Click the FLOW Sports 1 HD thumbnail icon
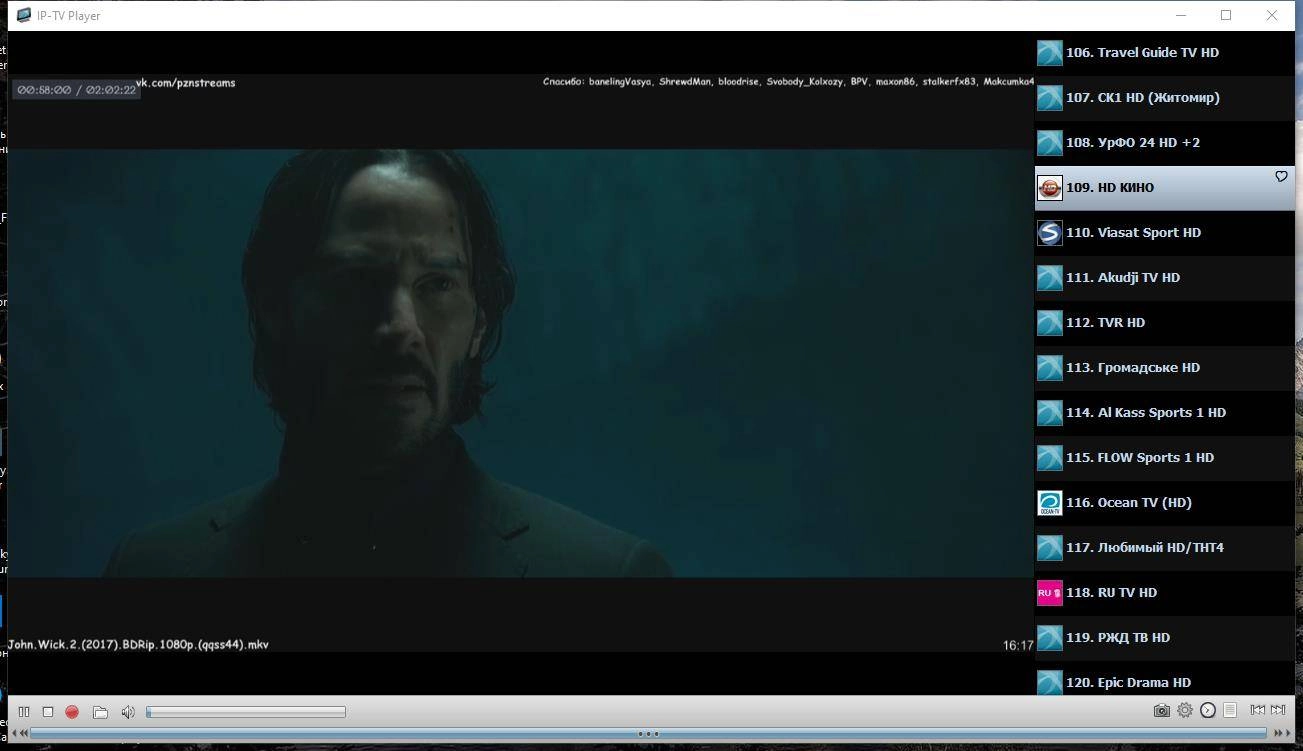Image resolution: width=1303 pixels, height=751 pixels. [x=1049, y=458]
